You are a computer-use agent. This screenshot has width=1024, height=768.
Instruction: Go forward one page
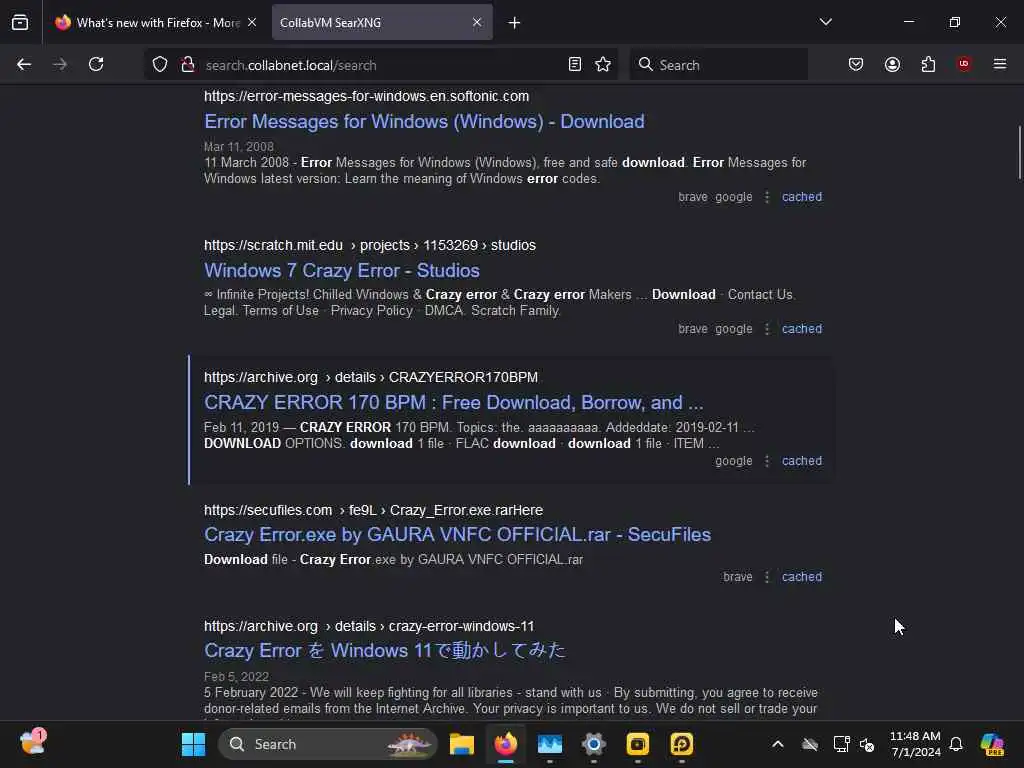coord(60,64)
